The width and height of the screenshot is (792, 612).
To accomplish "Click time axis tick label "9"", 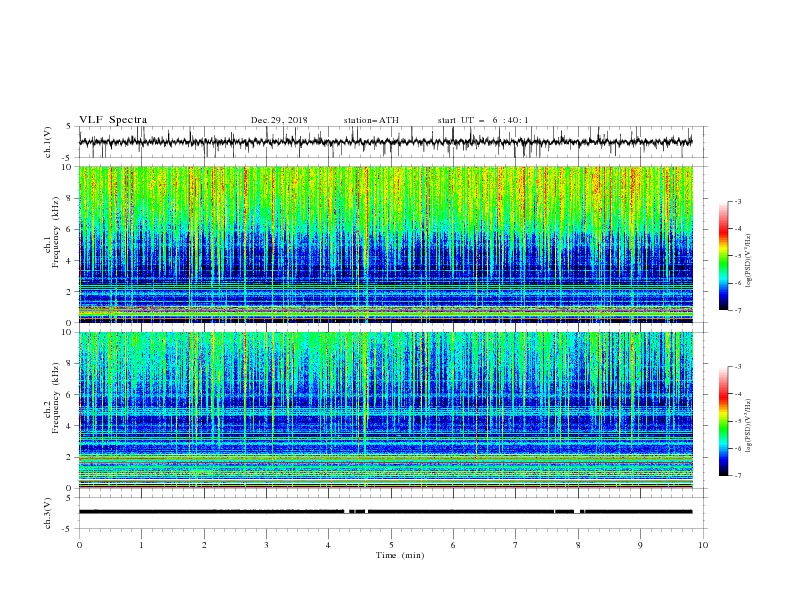I will click(640, 545).
